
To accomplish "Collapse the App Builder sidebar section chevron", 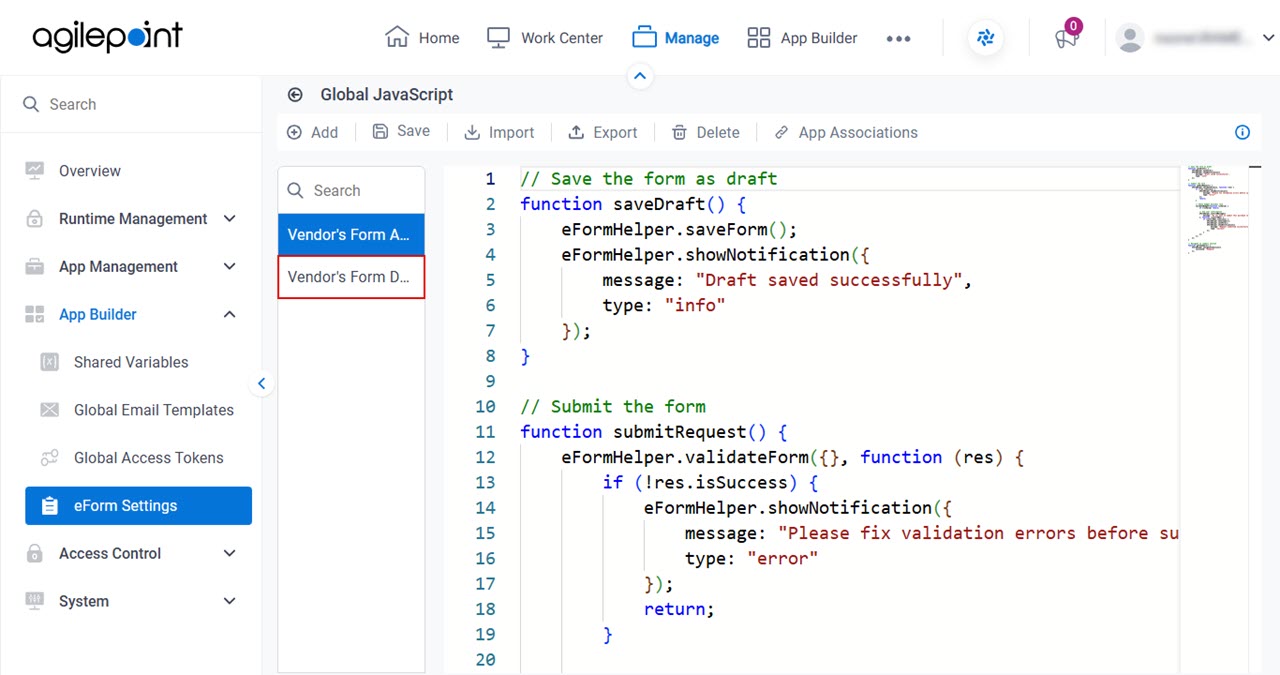I will (x=229, y=315).
